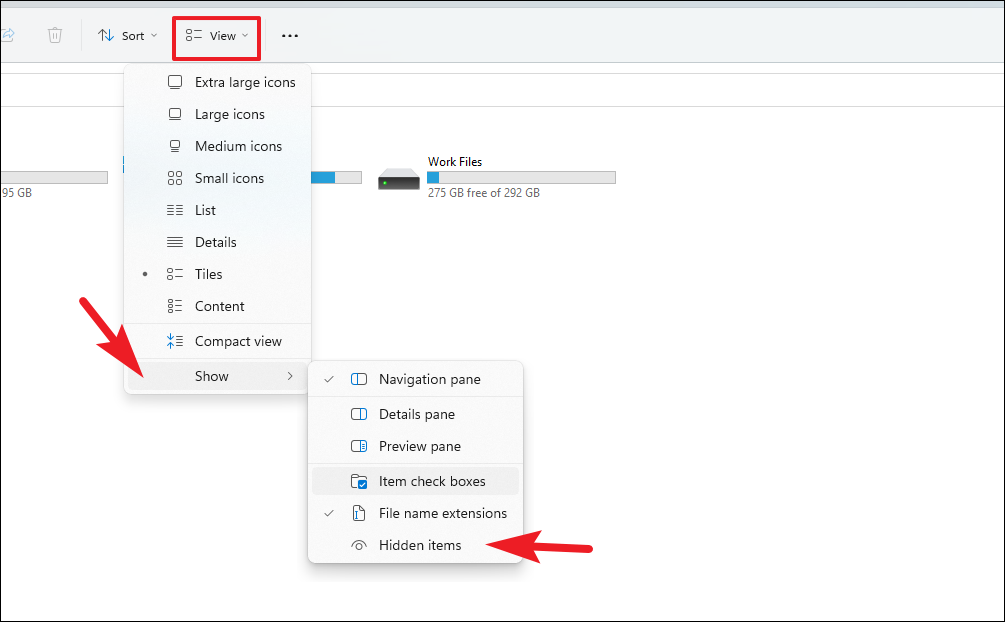
Task: Switch to Large icons view
Action: point(229,114)
